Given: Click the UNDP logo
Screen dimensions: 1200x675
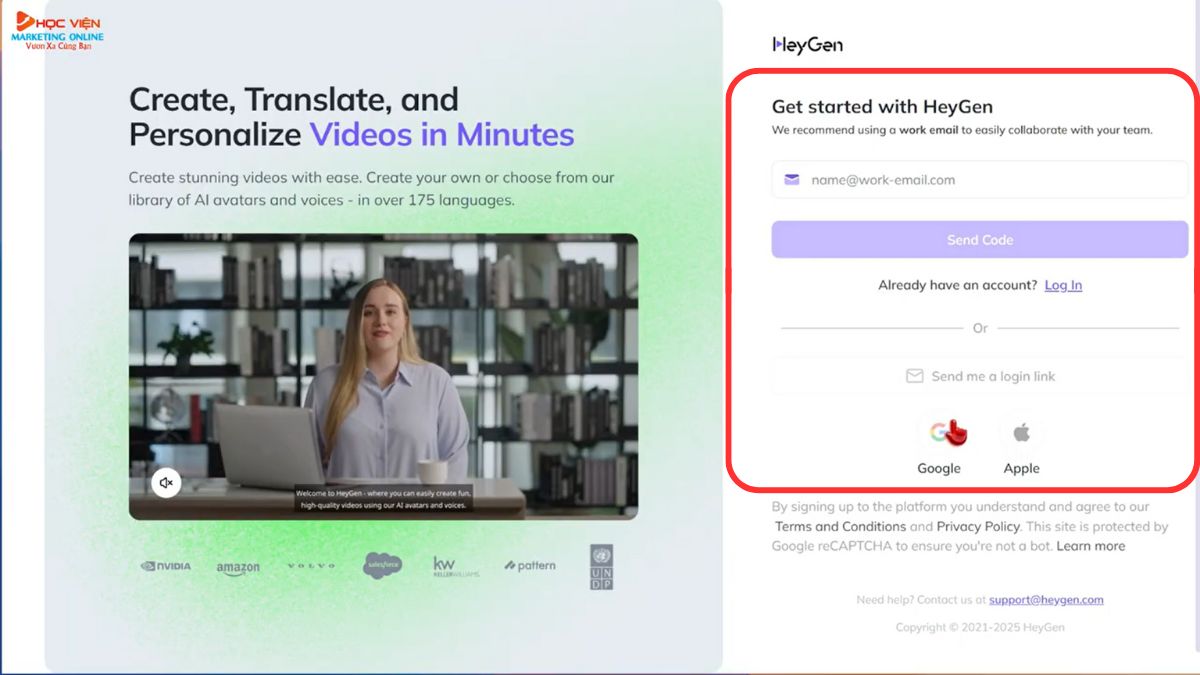Looking at the screenshot, I should [602, 566].
